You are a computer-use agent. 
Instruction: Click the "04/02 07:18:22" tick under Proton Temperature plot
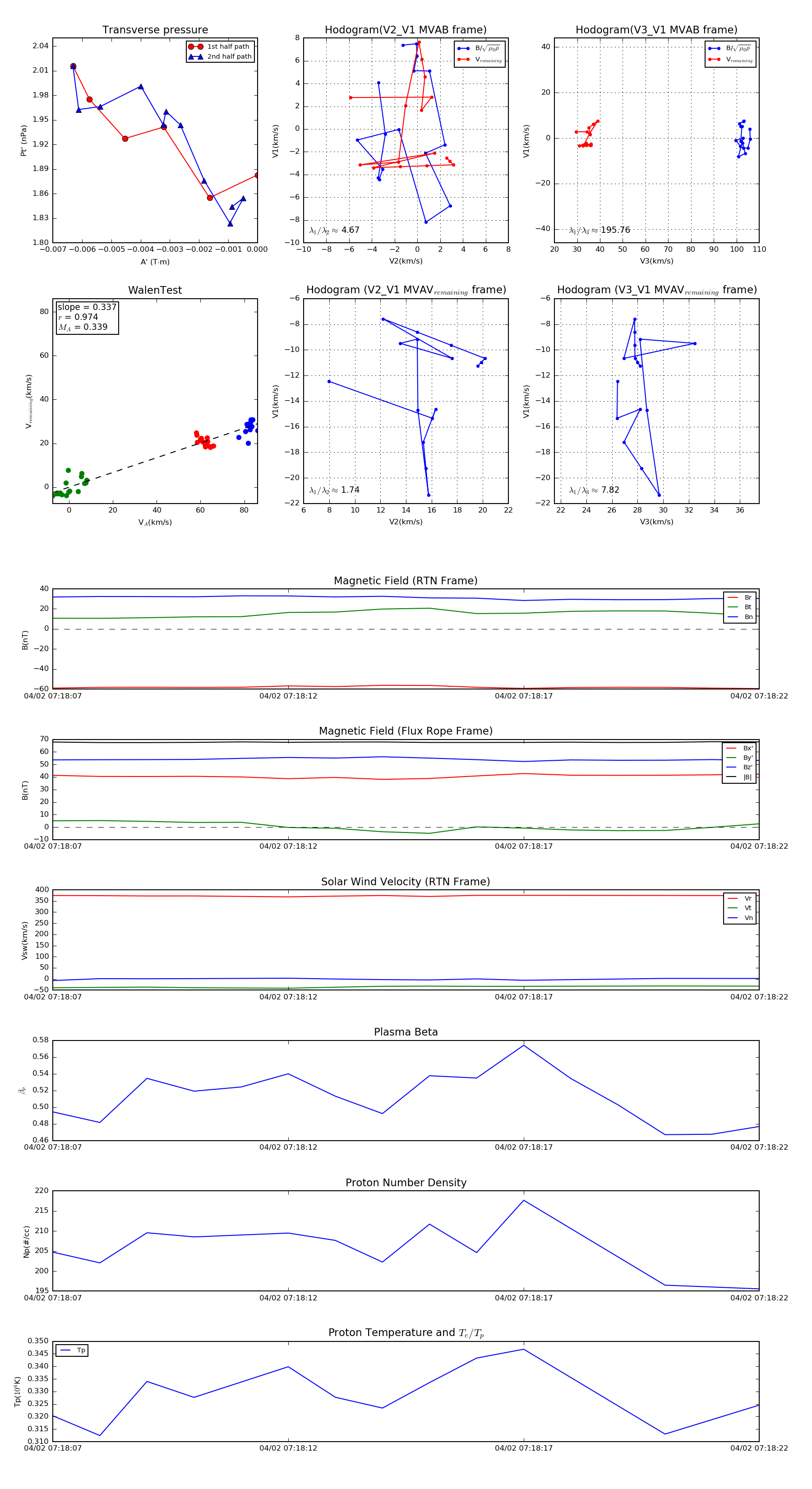[759, 1448]
